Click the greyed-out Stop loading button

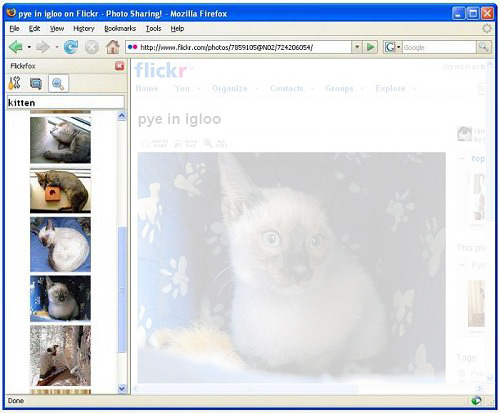click(x=92, y=47)
